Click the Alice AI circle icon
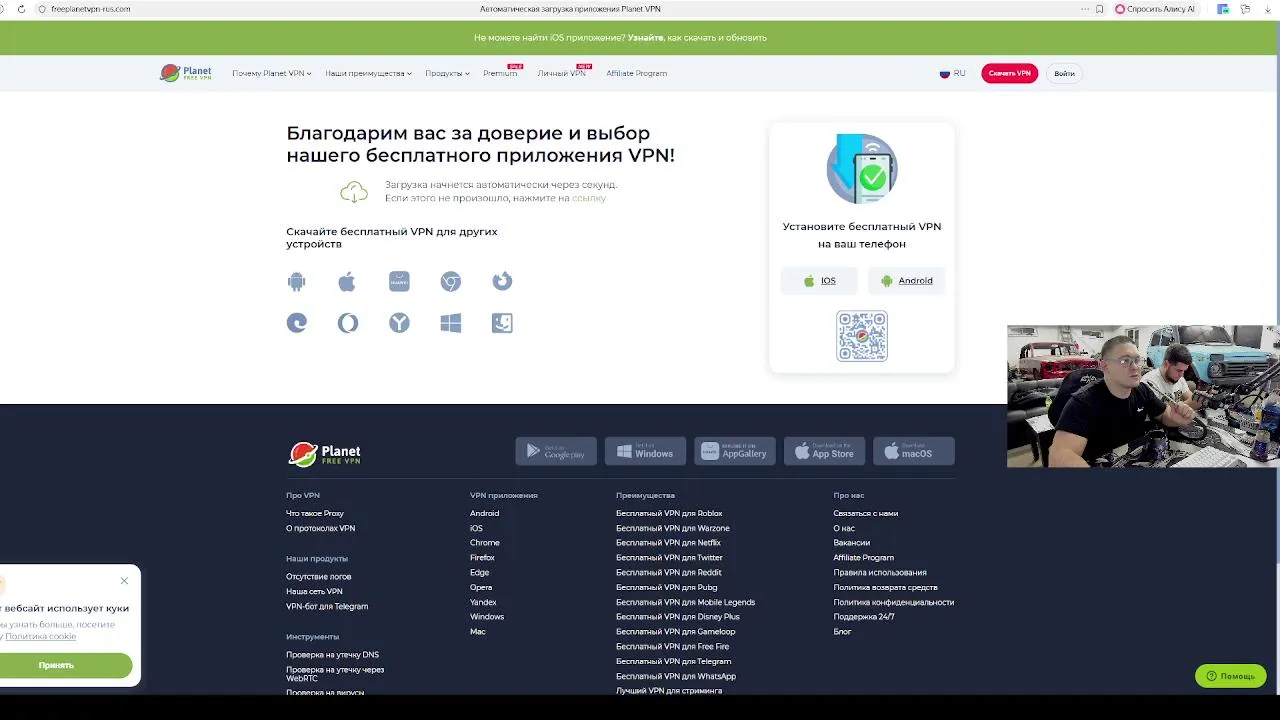1280x720 pixels. coord(1120,9)
